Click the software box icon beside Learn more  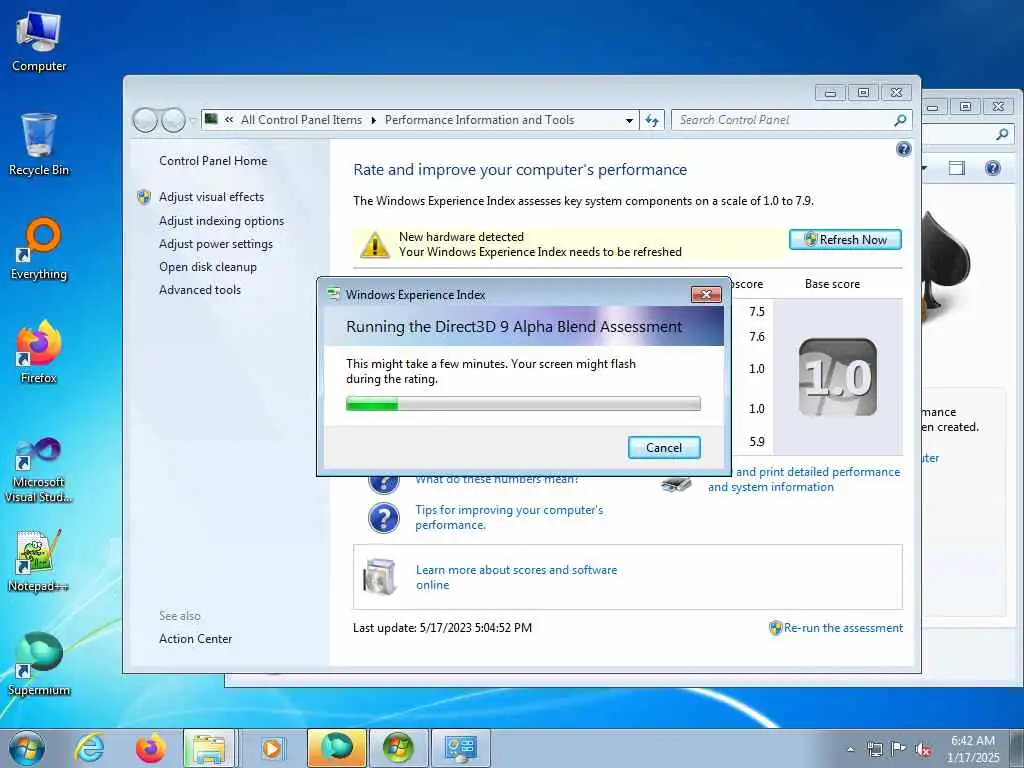pyautogui.click(x=380, y=577)
